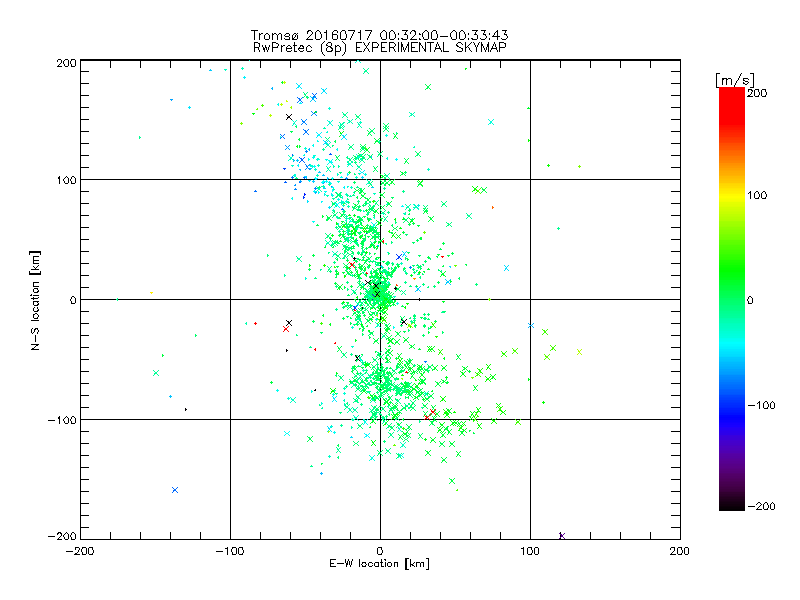
Task: Click the purple X marker on bottom axis
Action: pos(562,536)
